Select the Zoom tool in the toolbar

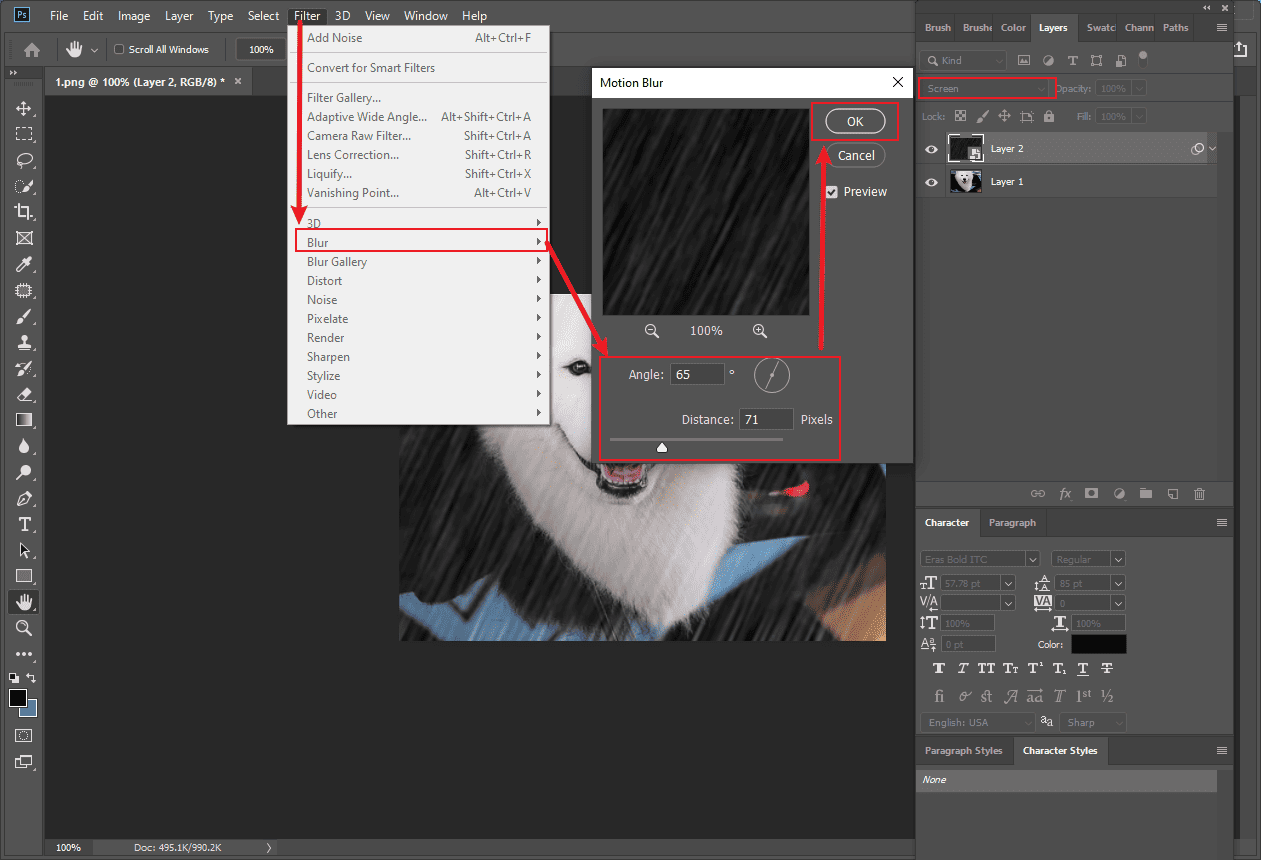click(24, 628)
